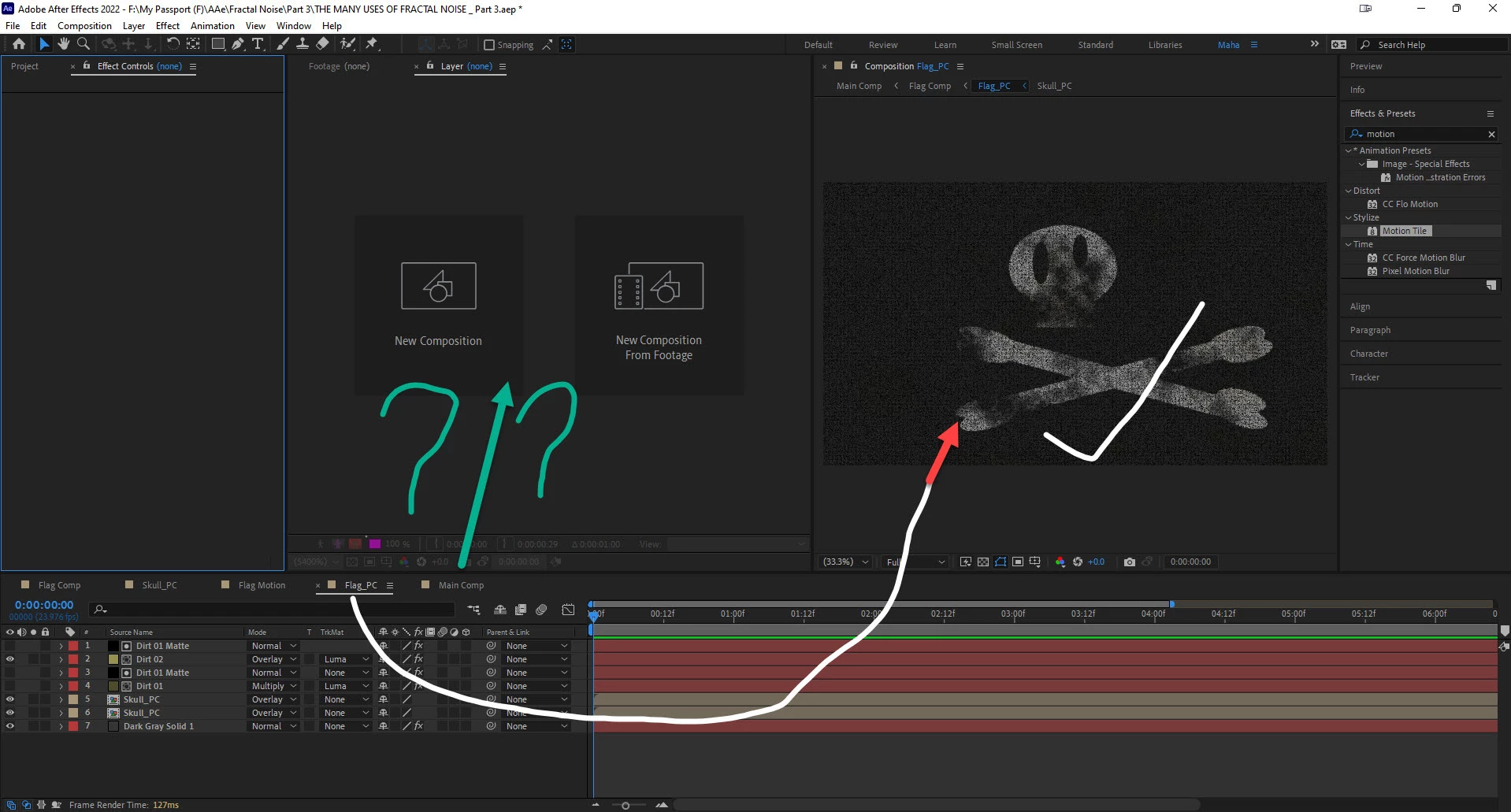This screenshot has height=812, width=1511.
Task: Clear the motion search in Effects & Presets
Action: coord(1491,134)
